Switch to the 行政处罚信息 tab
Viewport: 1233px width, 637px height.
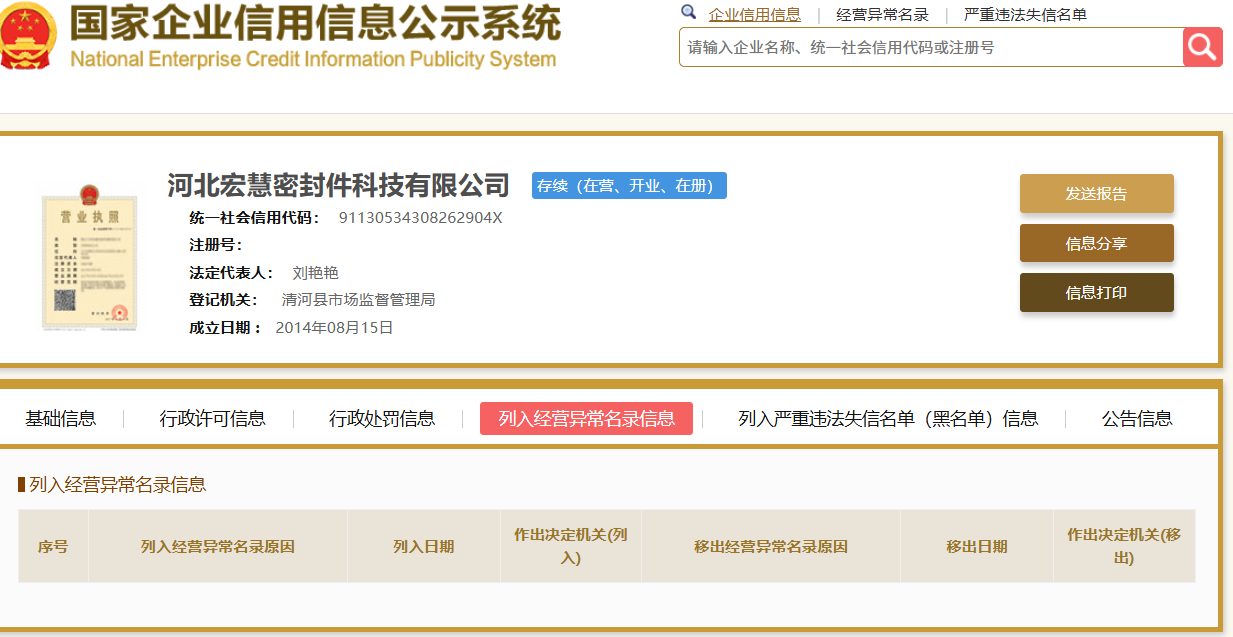[x=382, y=419]
